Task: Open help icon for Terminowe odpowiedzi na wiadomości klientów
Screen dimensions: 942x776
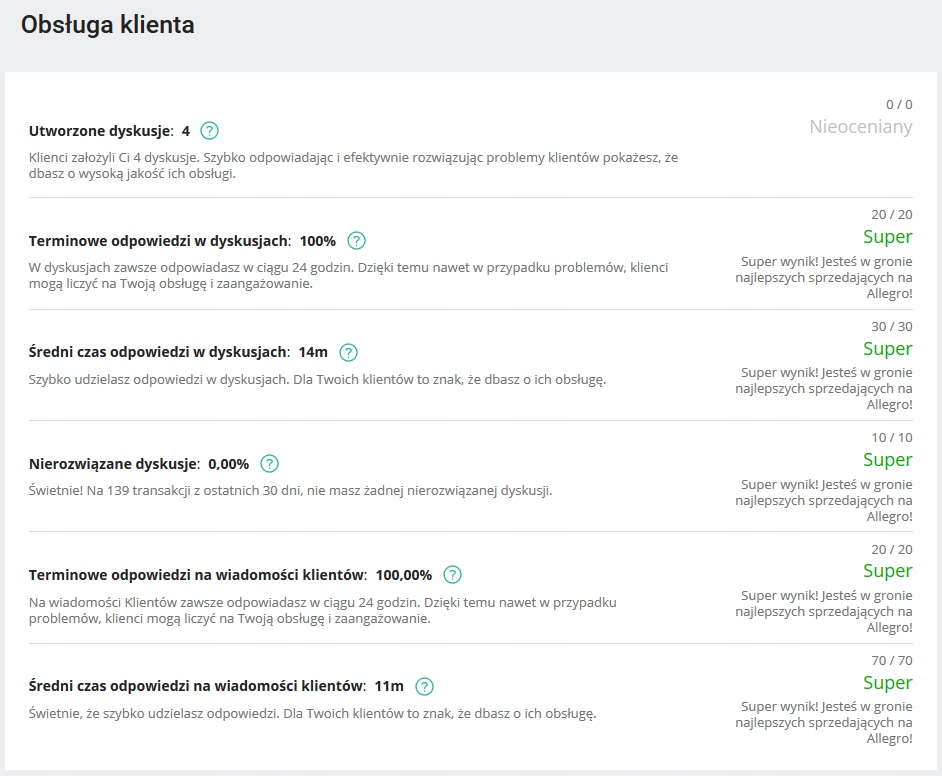Action: (x=452, y=575)
